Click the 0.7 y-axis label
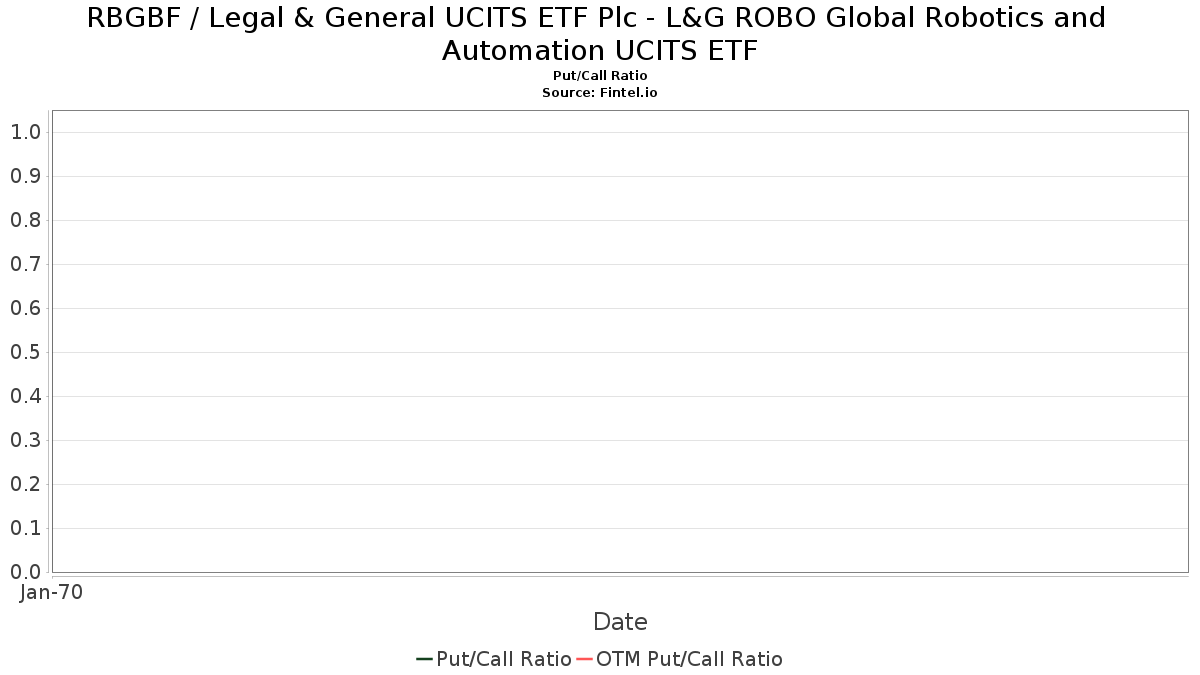The height and width of the screenshot is (675, 1200). pyautogui.click(x=26, y=264)
